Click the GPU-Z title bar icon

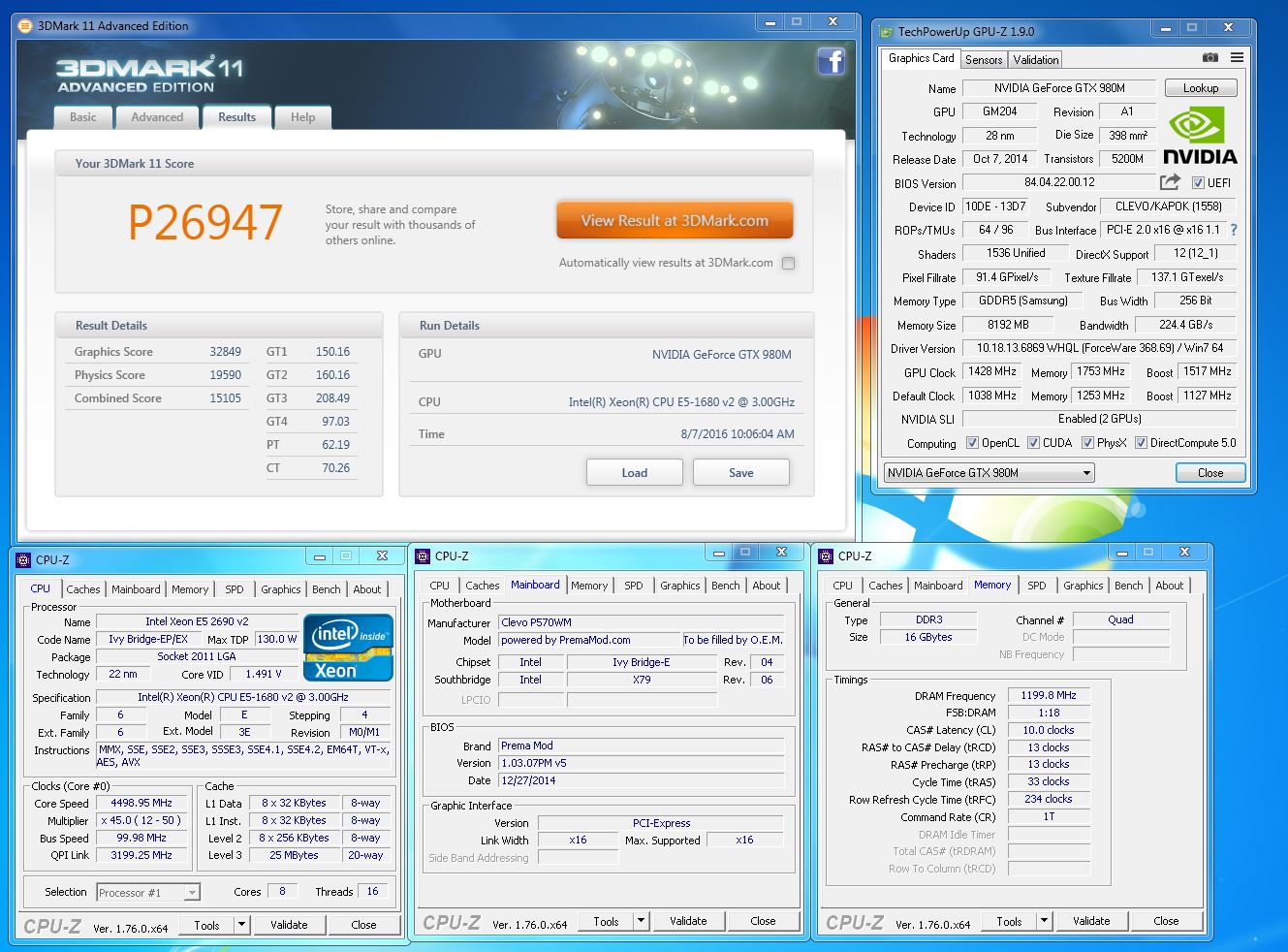(886, 32)
